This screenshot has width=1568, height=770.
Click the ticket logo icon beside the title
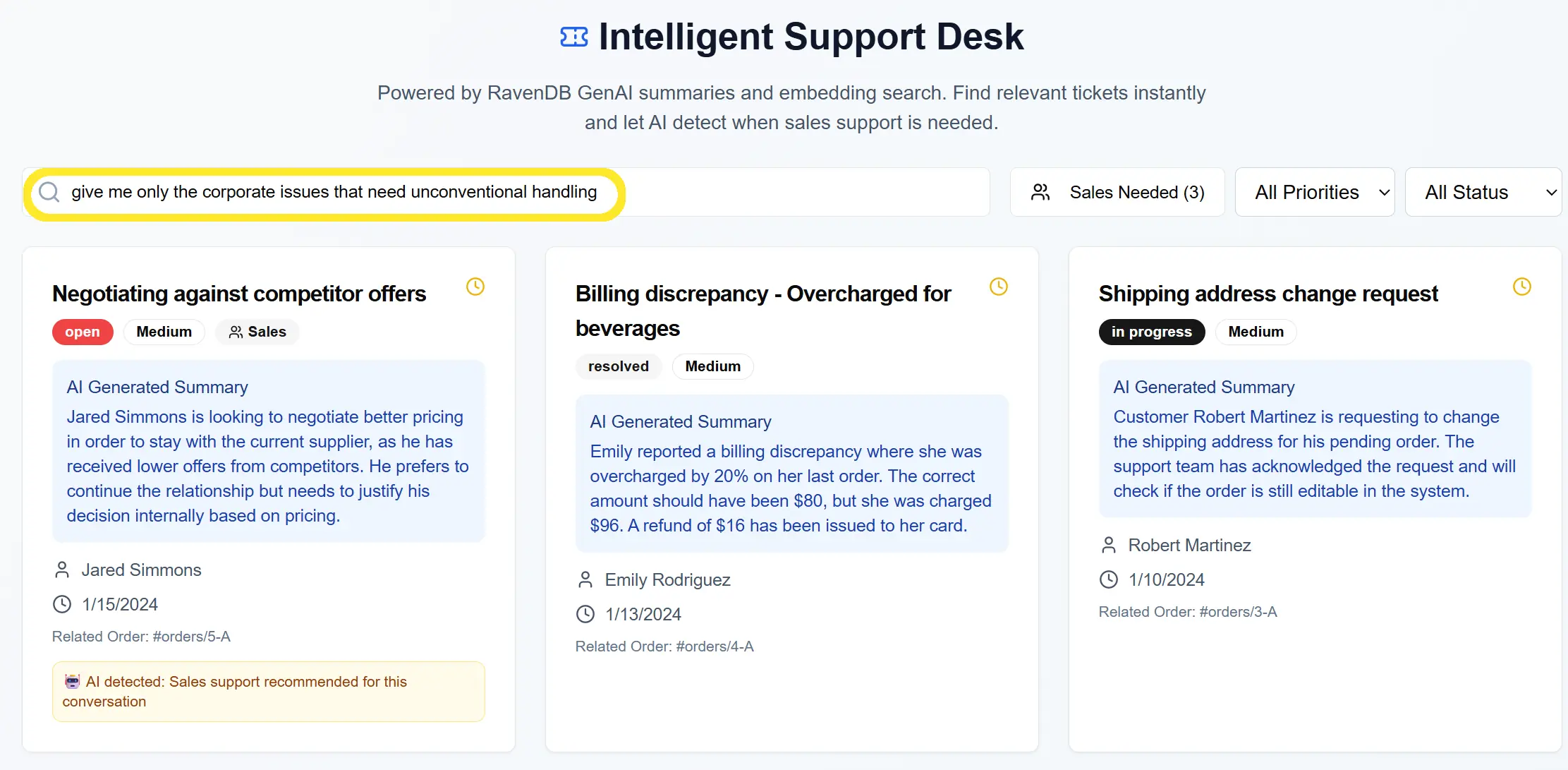click(573, 37)
